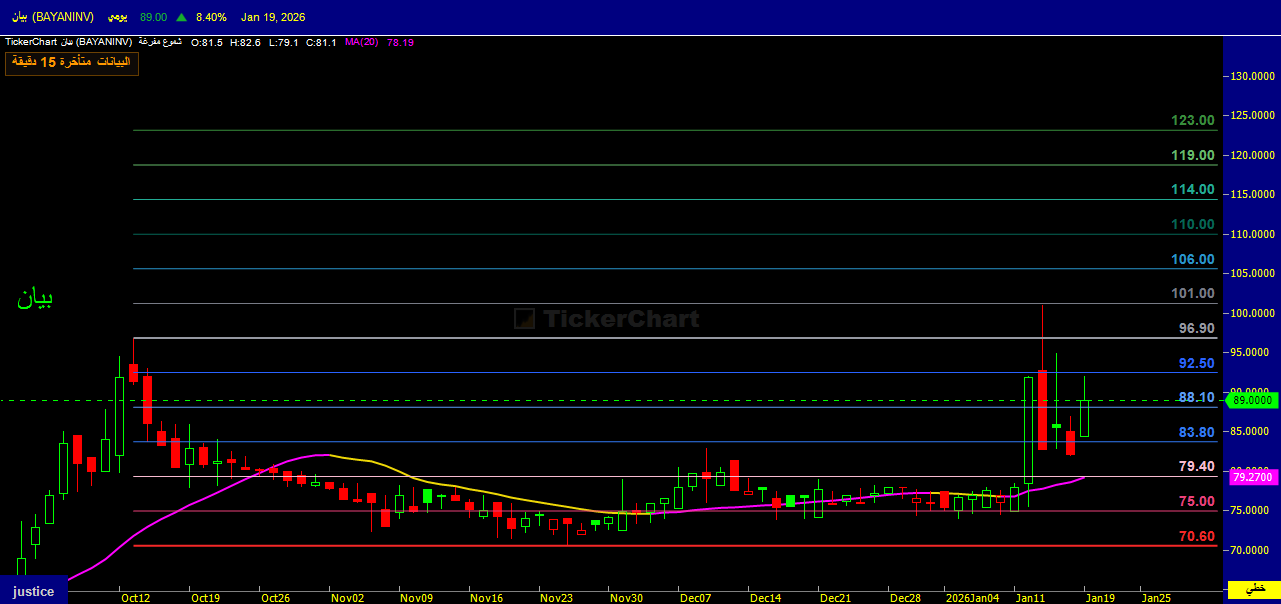
Task: Click the TickerChart watermark logo
Action: click(606, 319)
